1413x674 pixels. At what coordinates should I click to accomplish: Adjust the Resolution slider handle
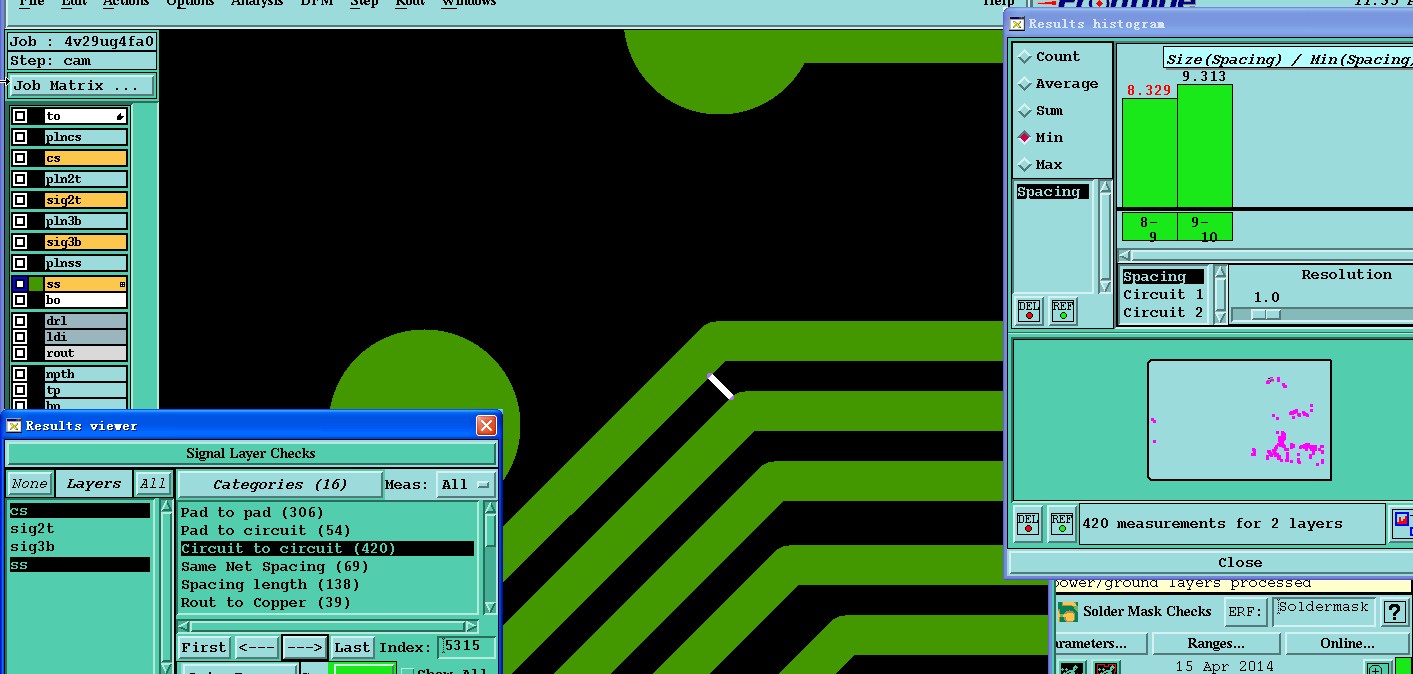[x=1266, y=314]
